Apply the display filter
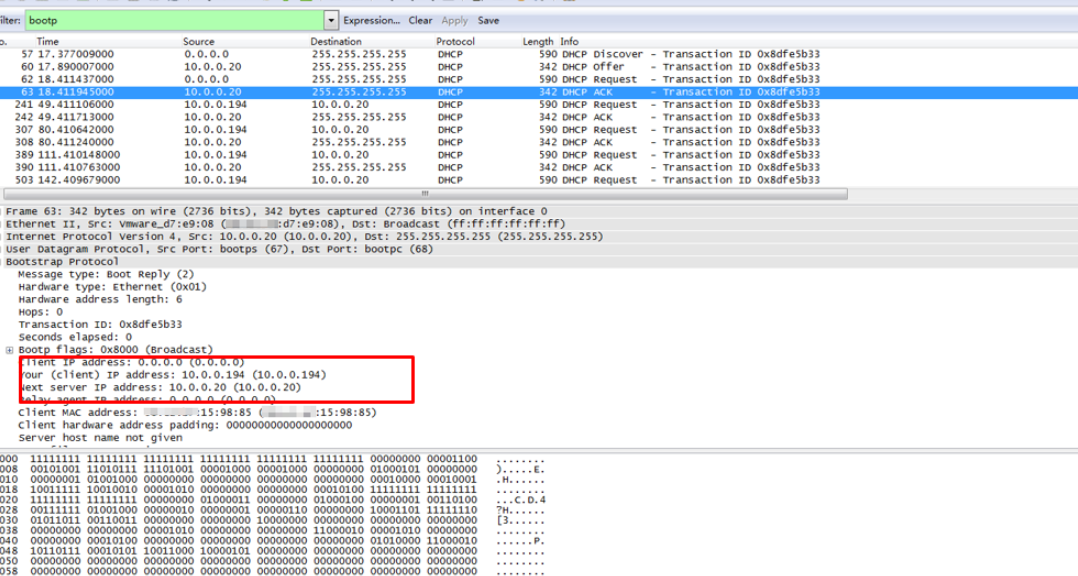This screenshot has height=576, width=1078. pos(454,21)
